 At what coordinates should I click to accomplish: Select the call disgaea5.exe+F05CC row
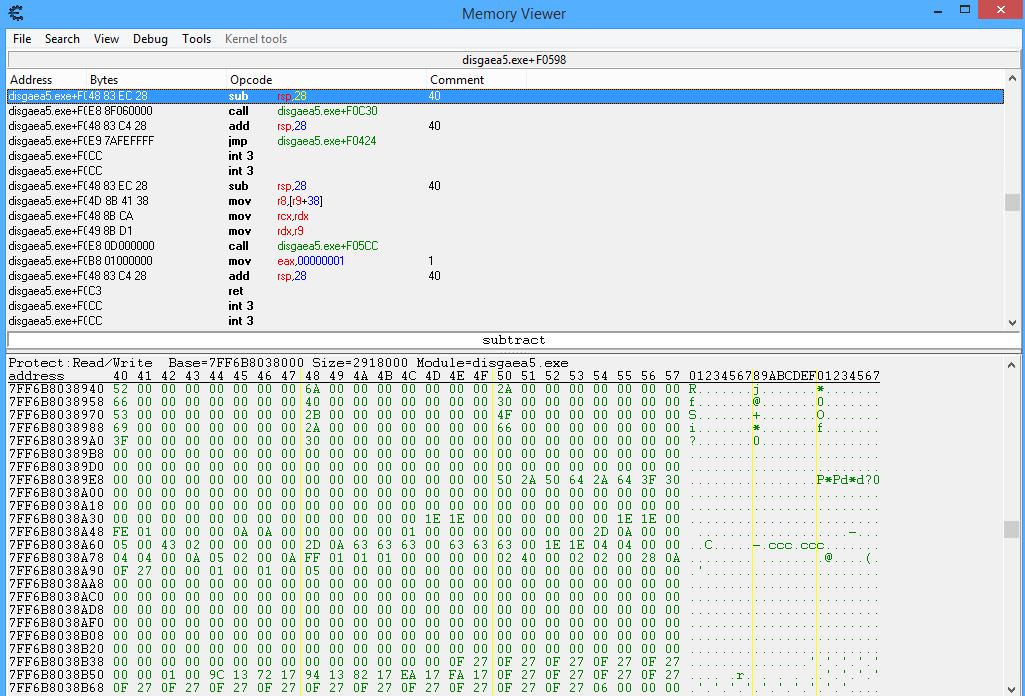pos(505,246)
